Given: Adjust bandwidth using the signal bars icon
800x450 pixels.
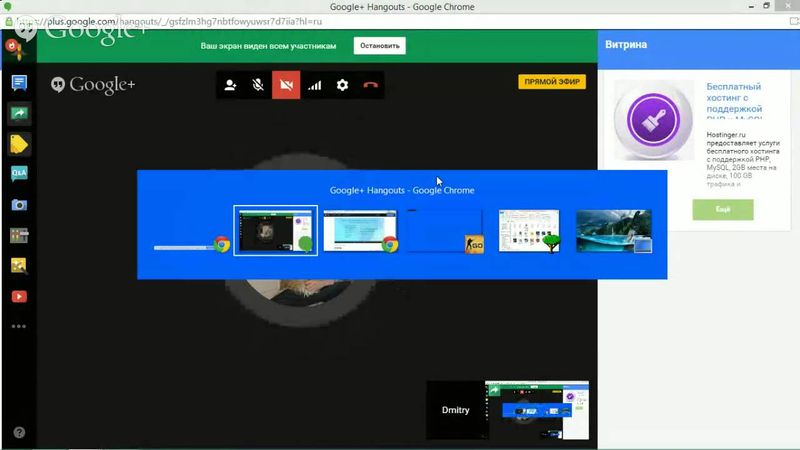Looking at the screenshot, I should 314,85.
